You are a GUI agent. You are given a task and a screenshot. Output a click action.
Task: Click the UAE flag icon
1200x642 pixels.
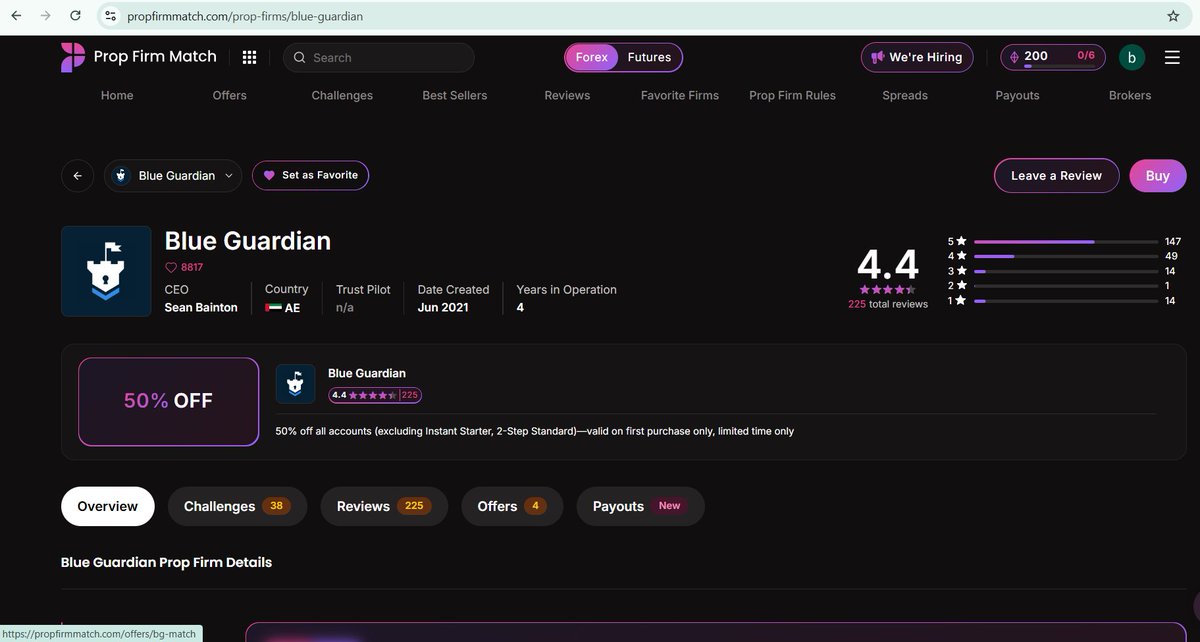click(x=273, y=308)
